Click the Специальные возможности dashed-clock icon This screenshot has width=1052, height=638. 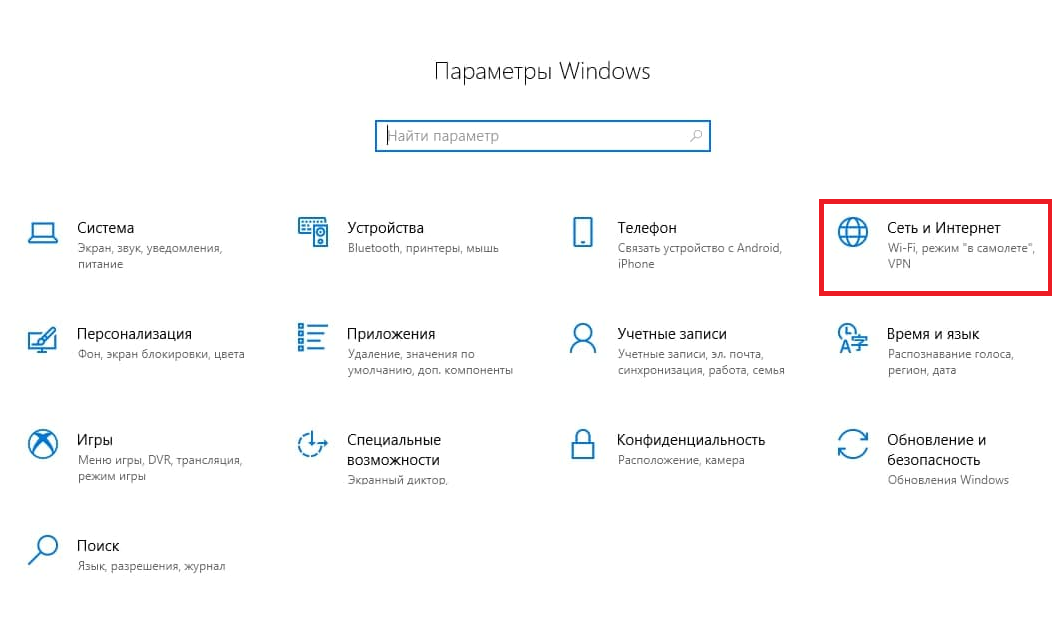coord(313,444)
